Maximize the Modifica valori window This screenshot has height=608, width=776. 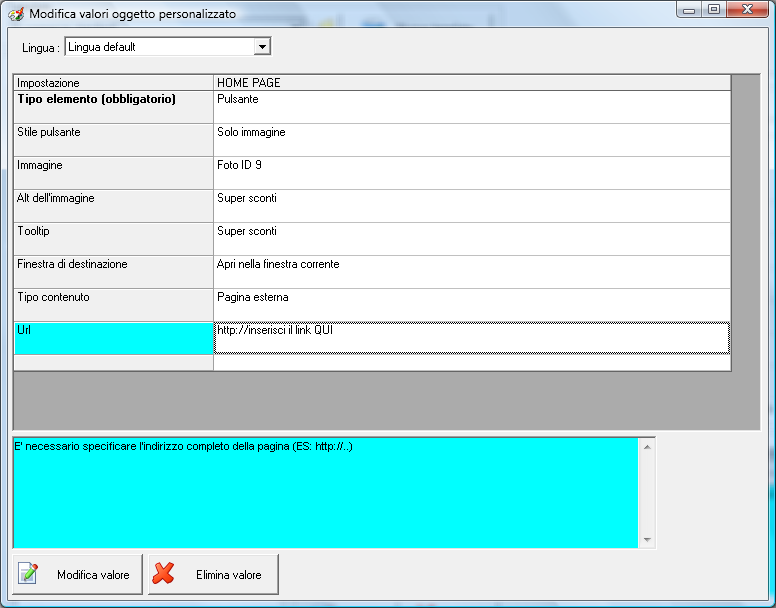pyautogui.click(x=714, y=9)
